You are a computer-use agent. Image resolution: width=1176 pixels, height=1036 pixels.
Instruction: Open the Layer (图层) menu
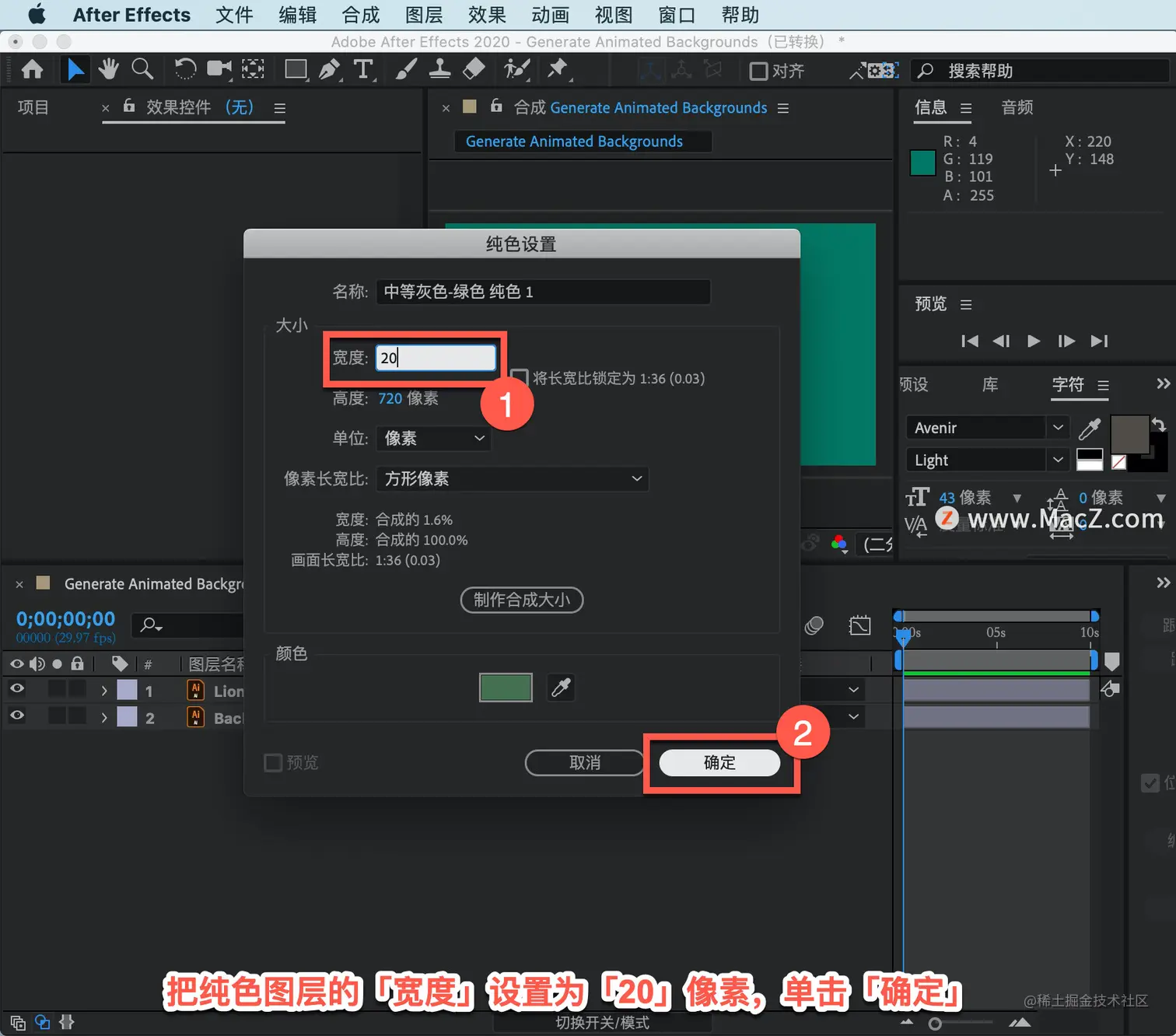click(424, 15)
